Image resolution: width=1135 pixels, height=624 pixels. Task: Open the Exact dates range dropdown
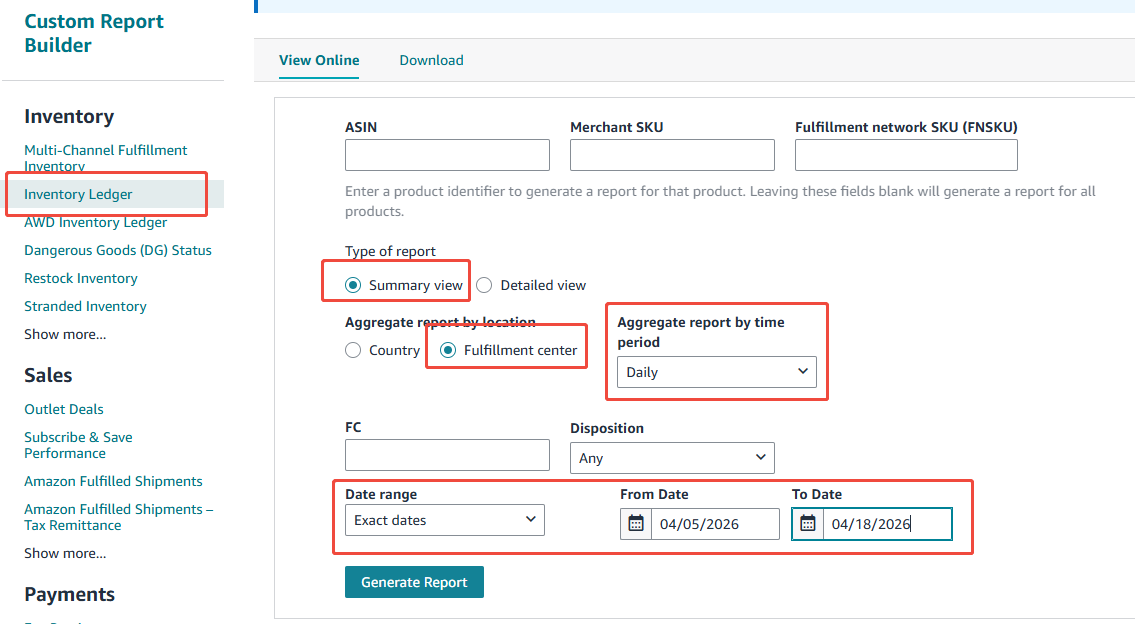[x=444, y=520]
